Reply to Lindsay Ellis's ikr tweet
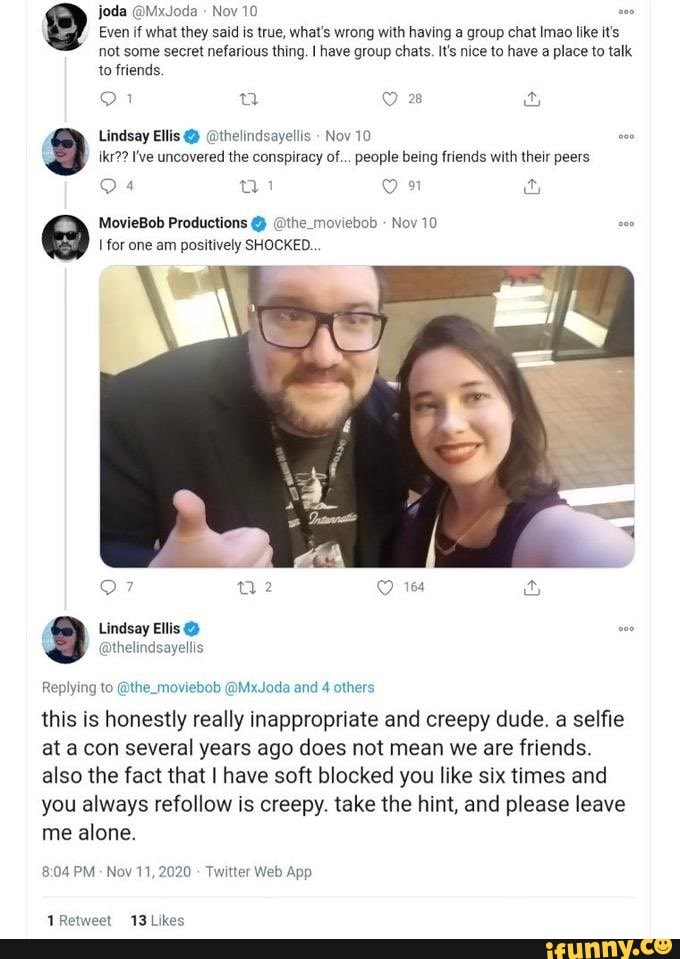 108,185
